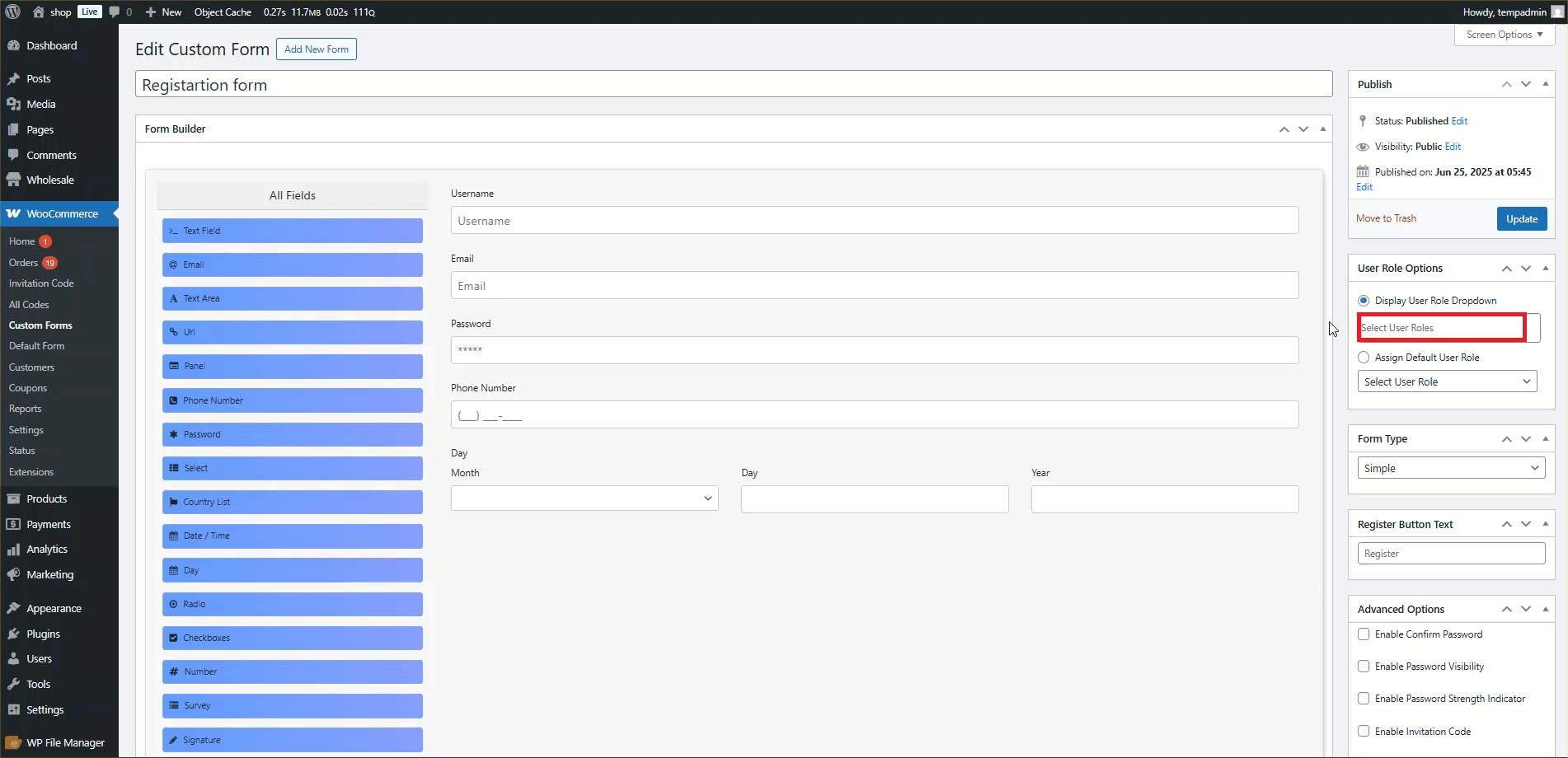This screenshot has height=758, width=1568.
Task: Open the Media library
Action: pos(40,104)
